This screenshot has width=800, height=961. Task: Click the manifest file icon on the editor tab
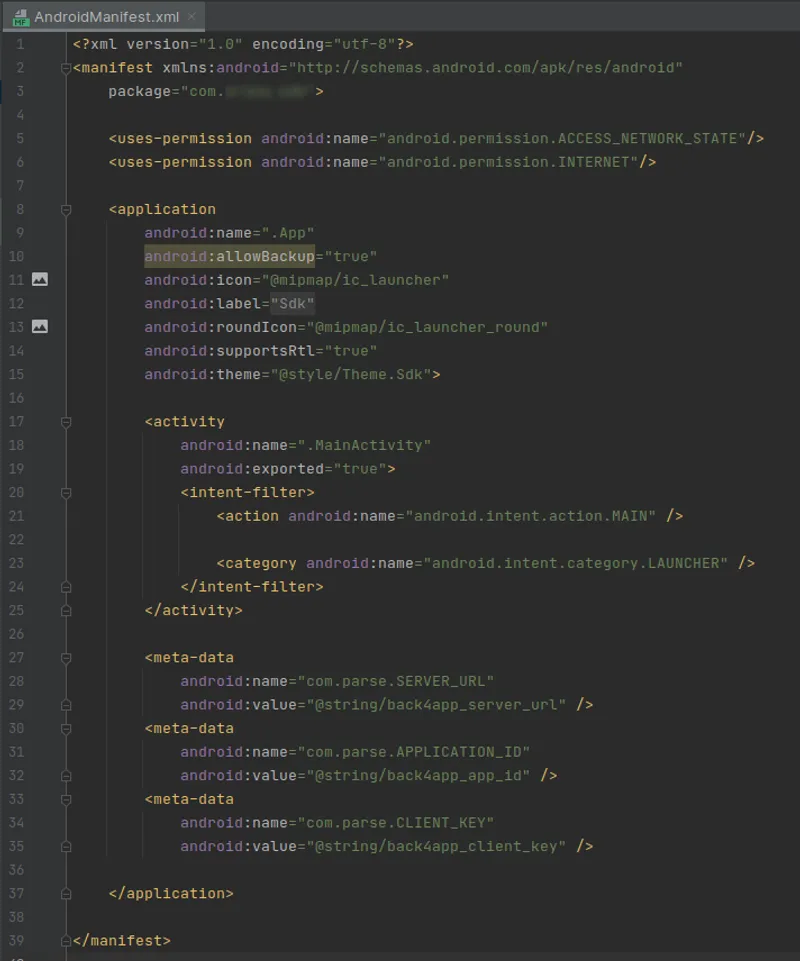click(x=23, y=16)
